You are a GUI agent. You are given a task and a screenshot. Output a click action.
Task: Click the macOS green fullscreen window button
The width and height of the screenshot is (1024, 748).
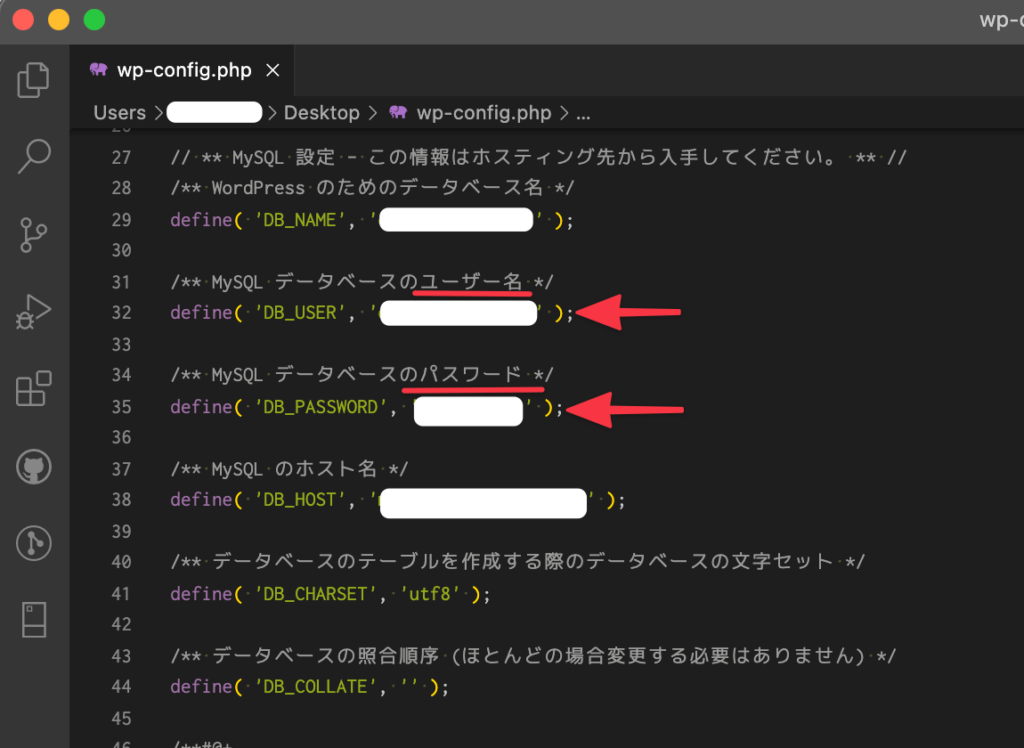click(94, 20)
